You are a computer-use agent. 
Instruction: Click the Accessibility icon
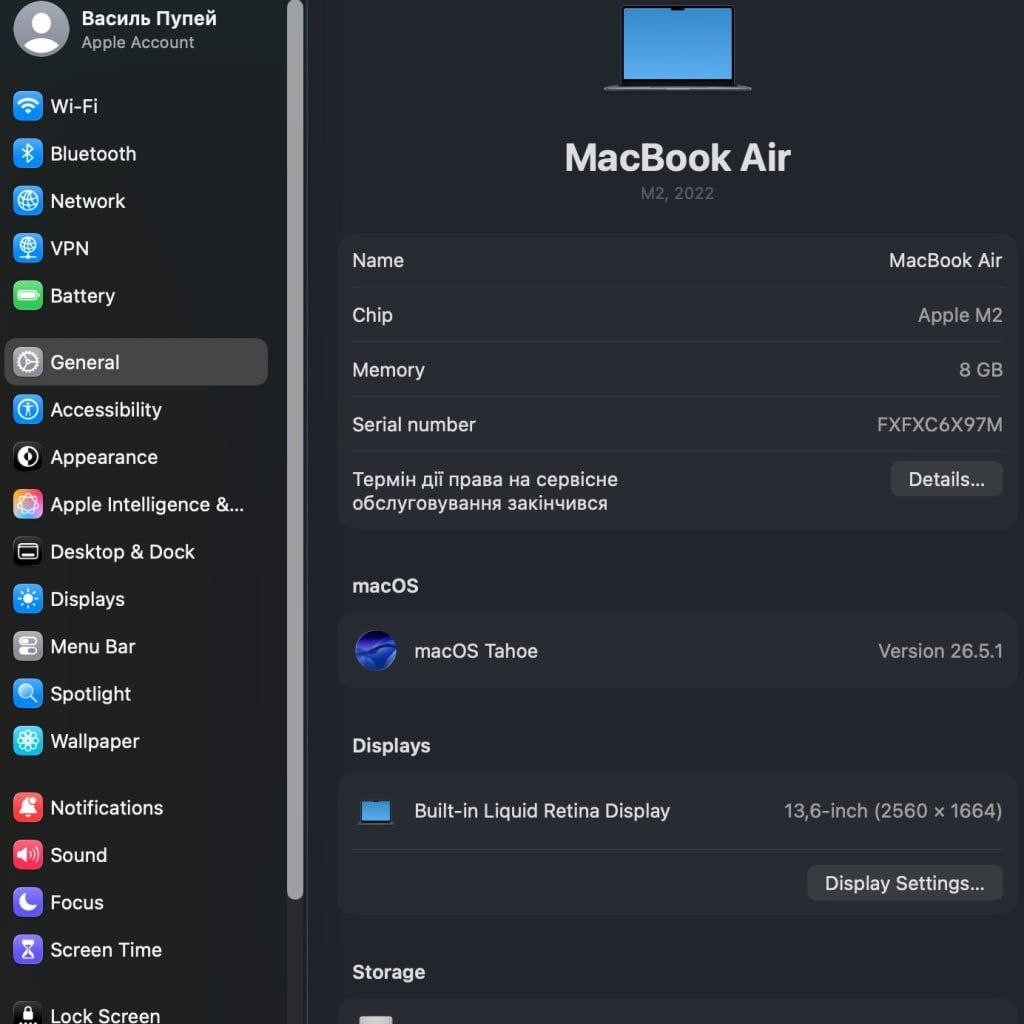click(27, 409)
